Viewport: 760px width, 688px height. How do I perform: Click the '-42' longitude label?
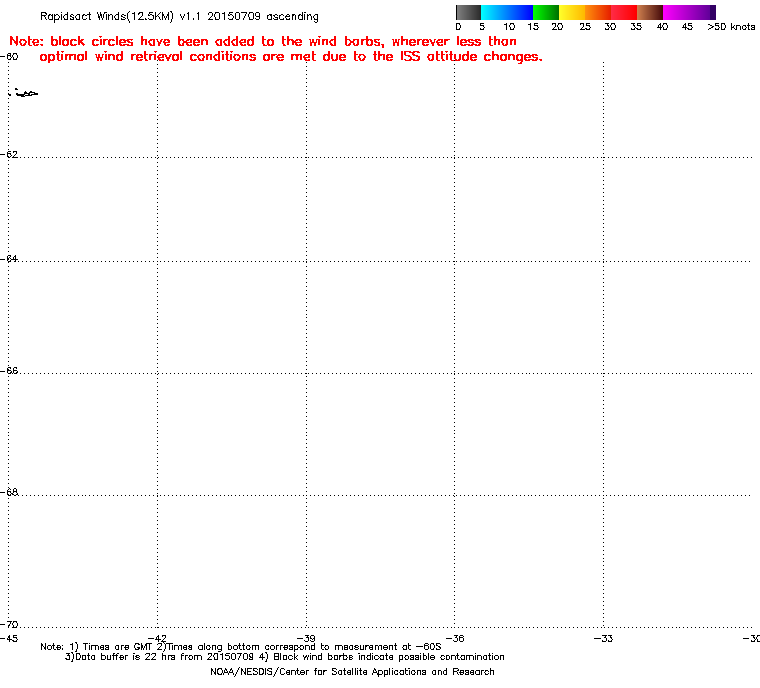click(x=157, y=638)
